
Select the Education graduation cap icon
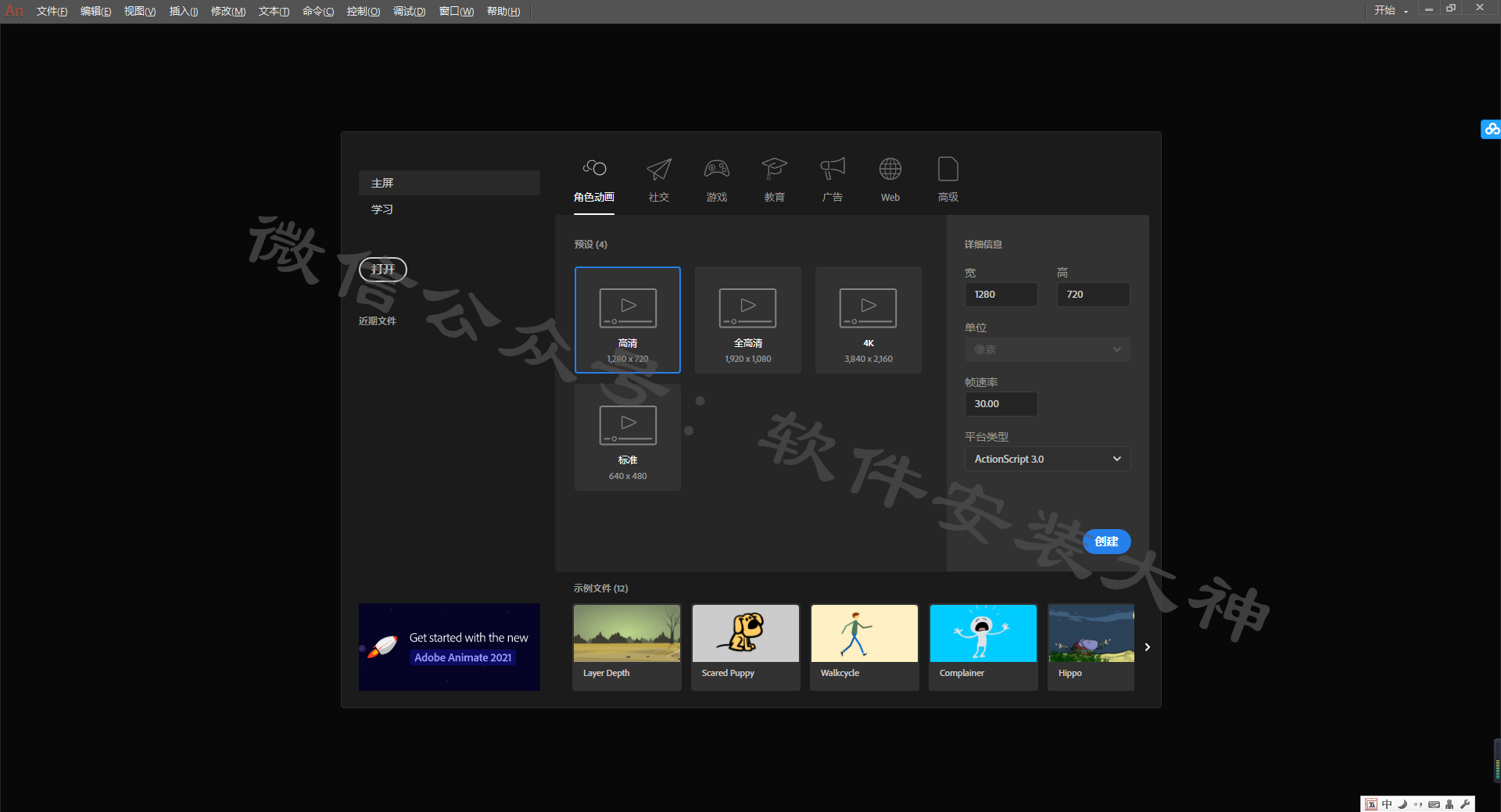[775, 169]
